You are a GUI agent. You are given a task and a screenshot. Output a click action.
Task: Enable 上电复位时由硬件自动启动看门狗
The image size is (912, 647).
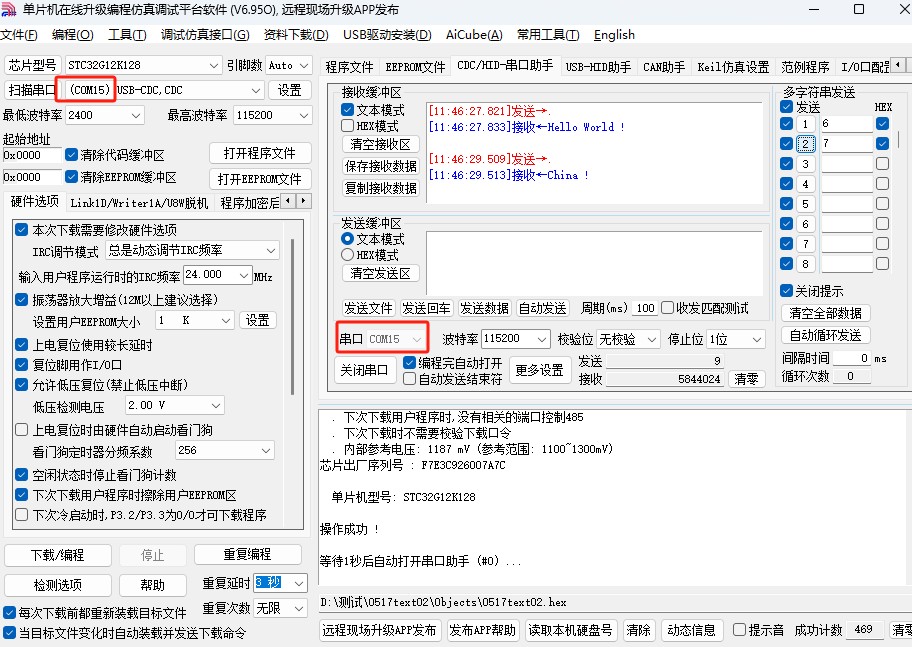[x=22, y=430]
